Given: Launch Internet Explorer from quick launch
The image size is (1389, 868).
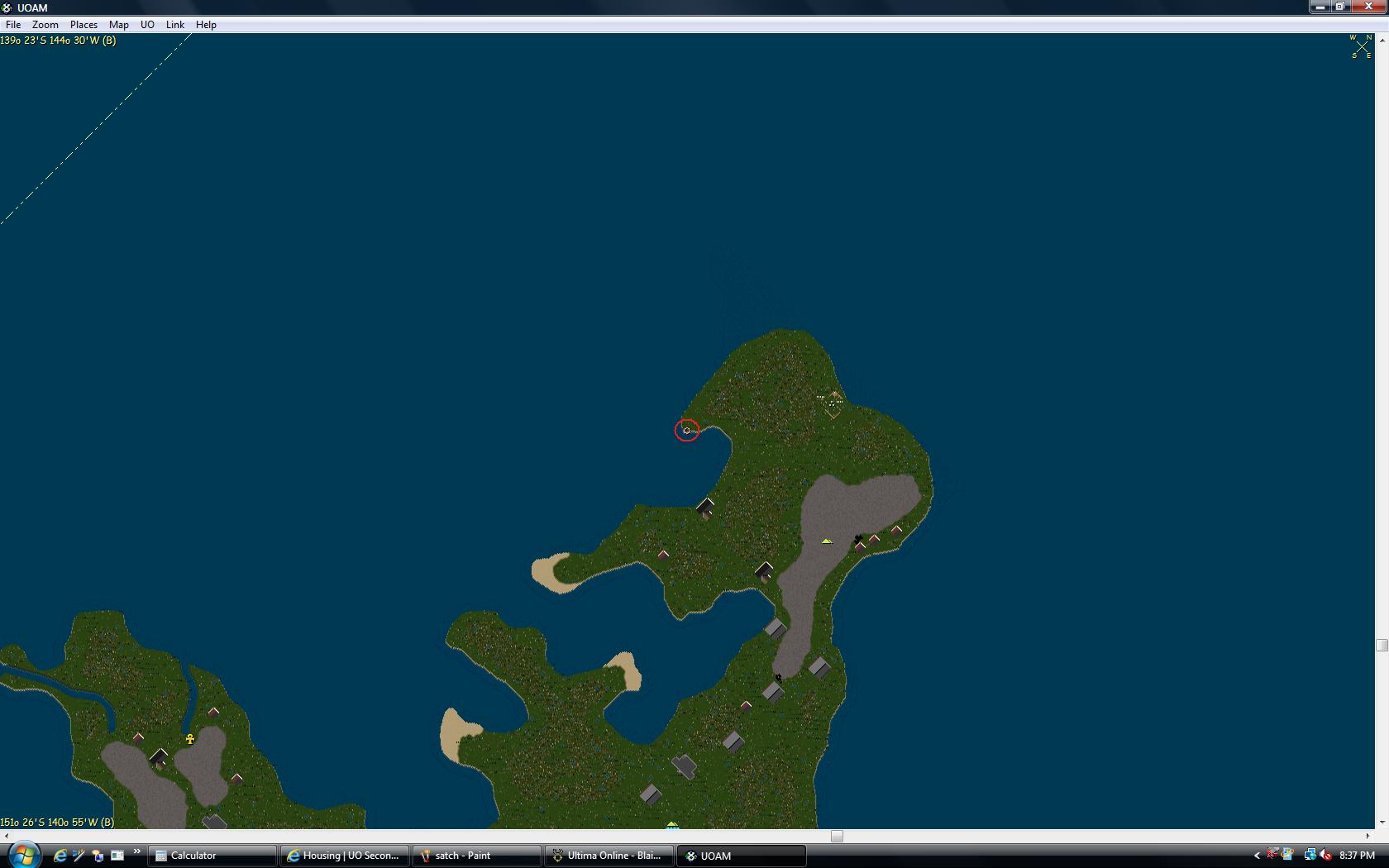Looking at the screenshot, I should [x=60, y=856].
